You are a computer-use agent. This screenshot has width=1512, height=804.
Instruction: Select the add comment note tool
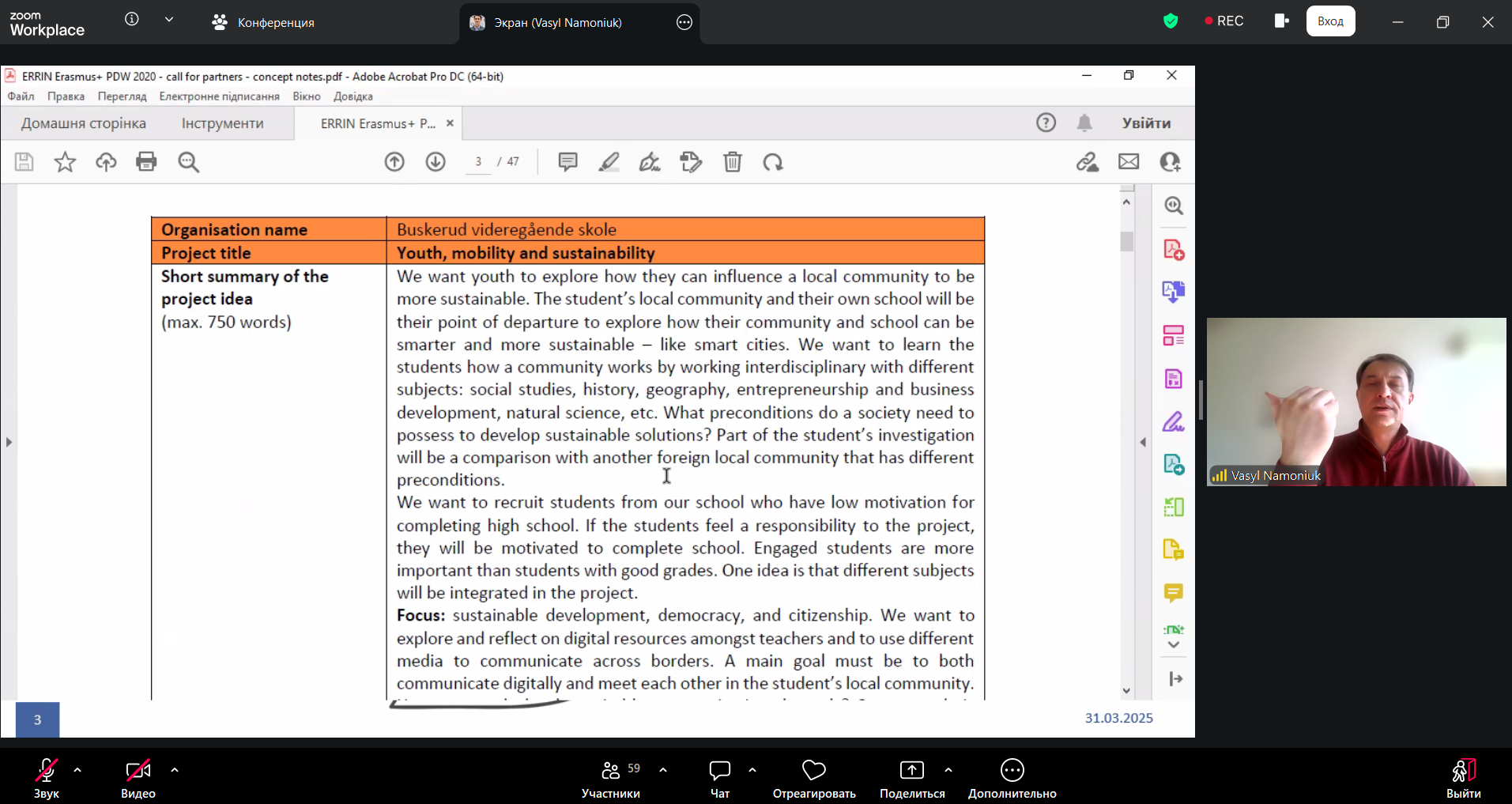click(567, 162)
